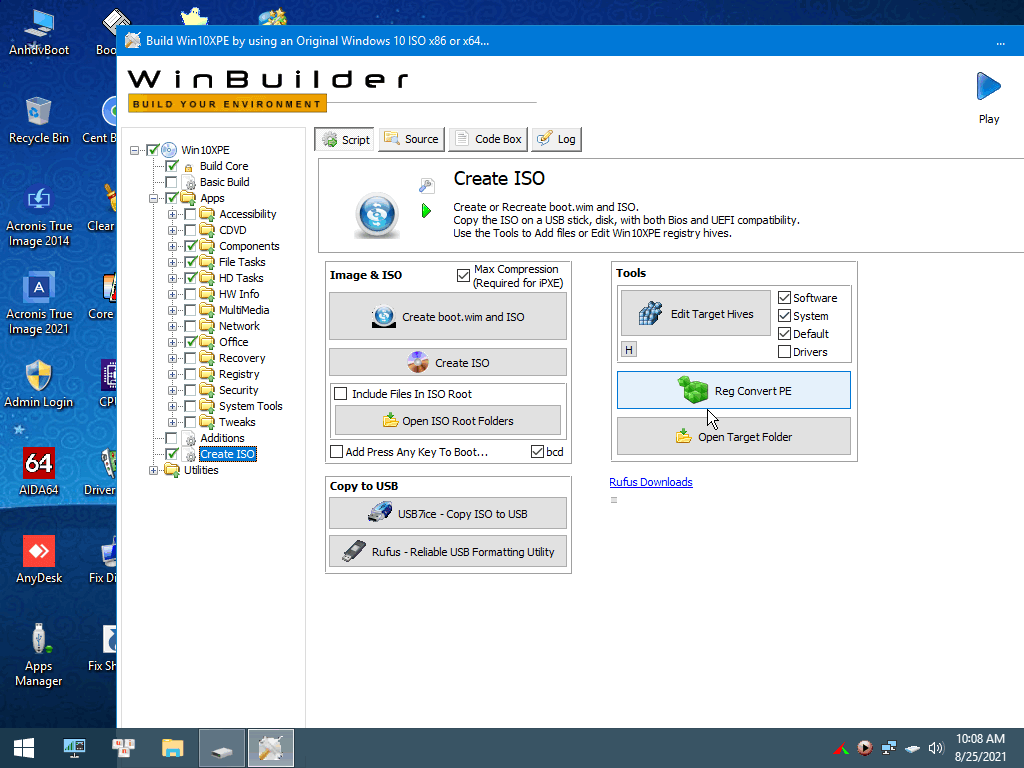This screenshot has height=768, width=1024.
Task: Check Drivers hive checkbox
Action: point(784,352)
